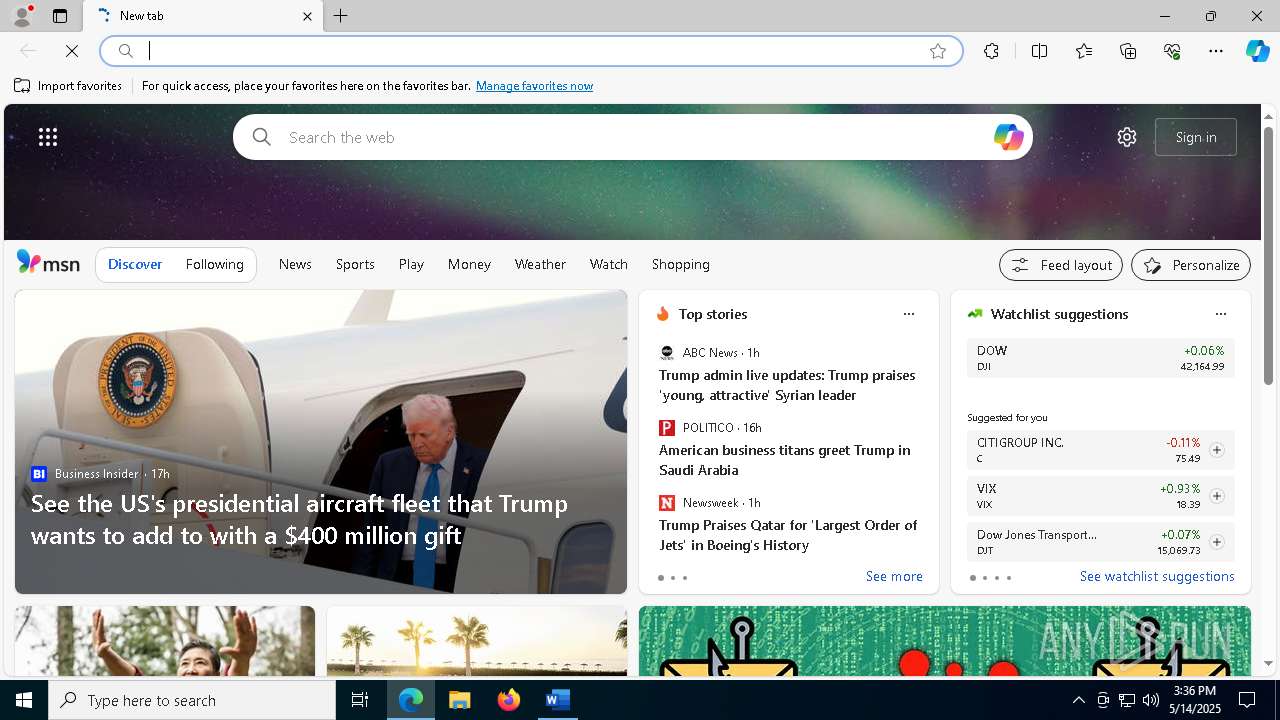The width and height of the screenshot is (1280, 720).
Task: Open the msn logo home
Action: (x=48, y=264)
